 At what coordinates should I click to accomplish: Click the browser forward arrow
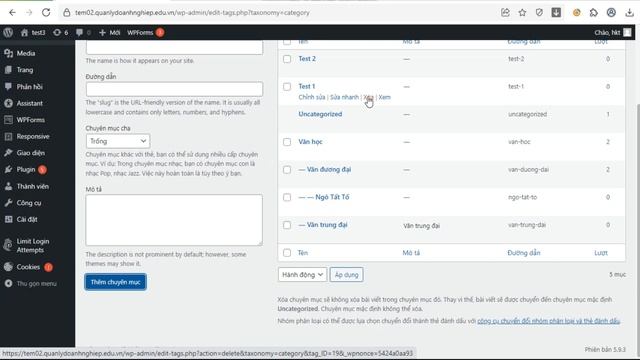(29, 13)
